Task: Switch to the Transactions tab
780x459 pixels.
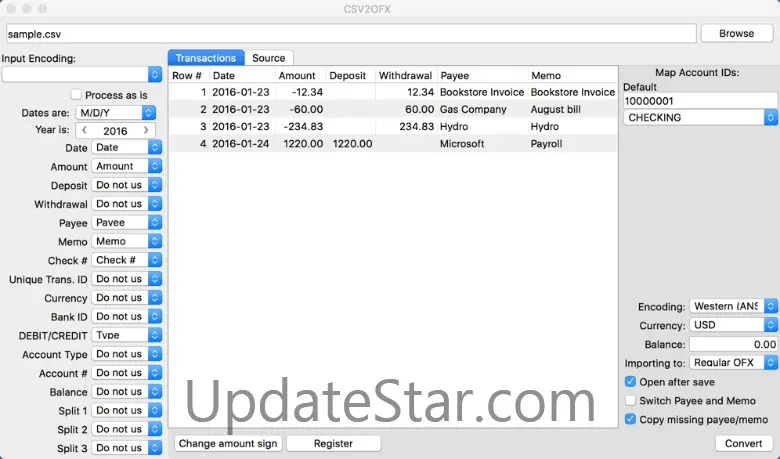Action: [x=206, y=58]
